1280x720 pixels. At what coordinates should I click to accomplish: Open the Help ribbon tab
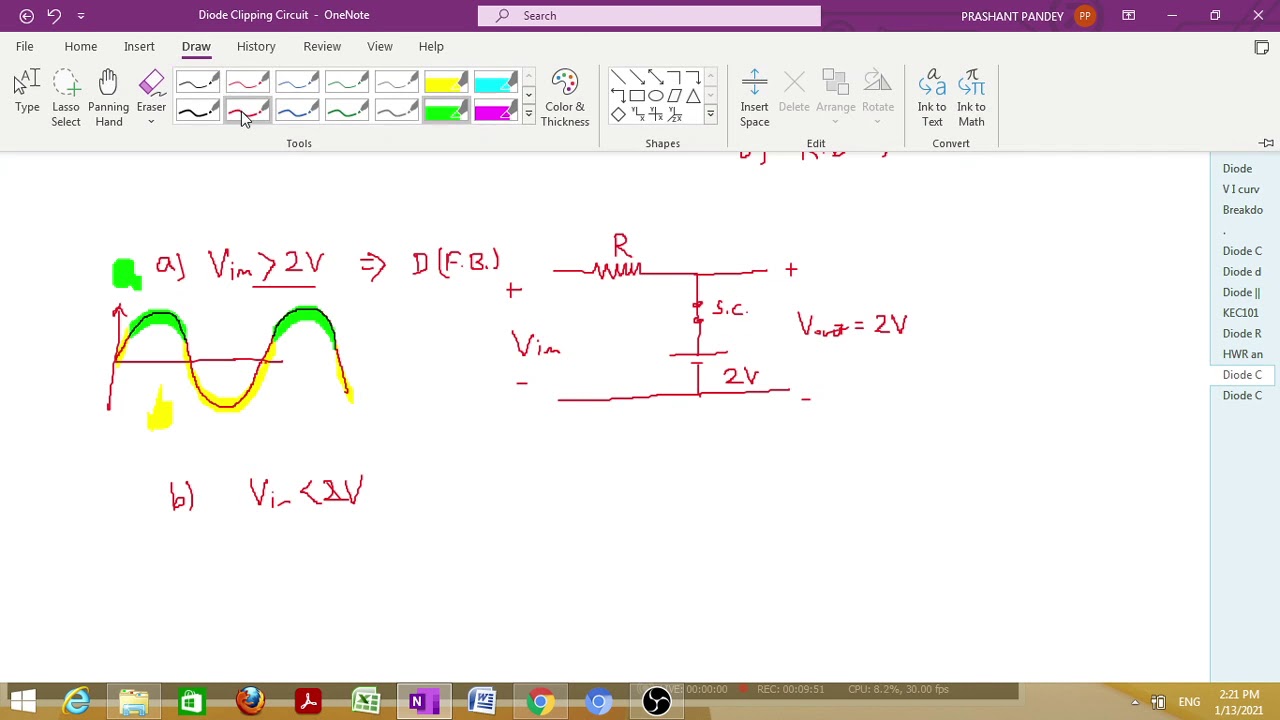tap(431, 46)
